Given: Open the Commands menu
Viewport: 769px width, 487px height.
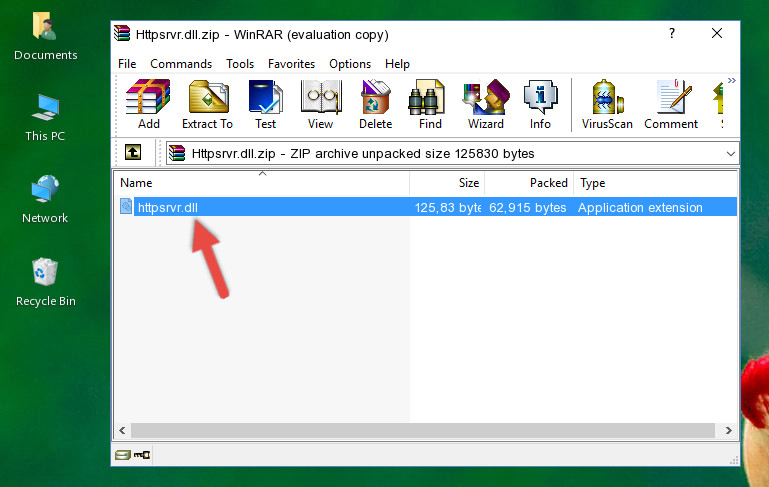Looking at the screenshot, I should pyautogui.click(x=181, y=64).
